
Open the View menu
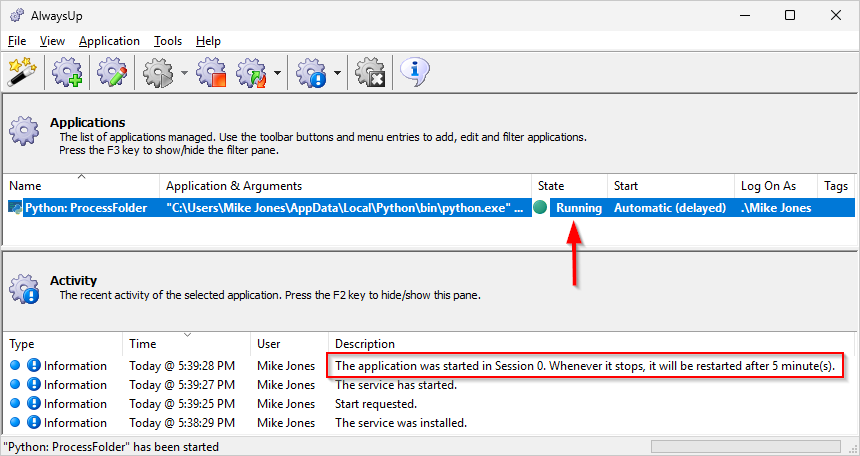52,41
